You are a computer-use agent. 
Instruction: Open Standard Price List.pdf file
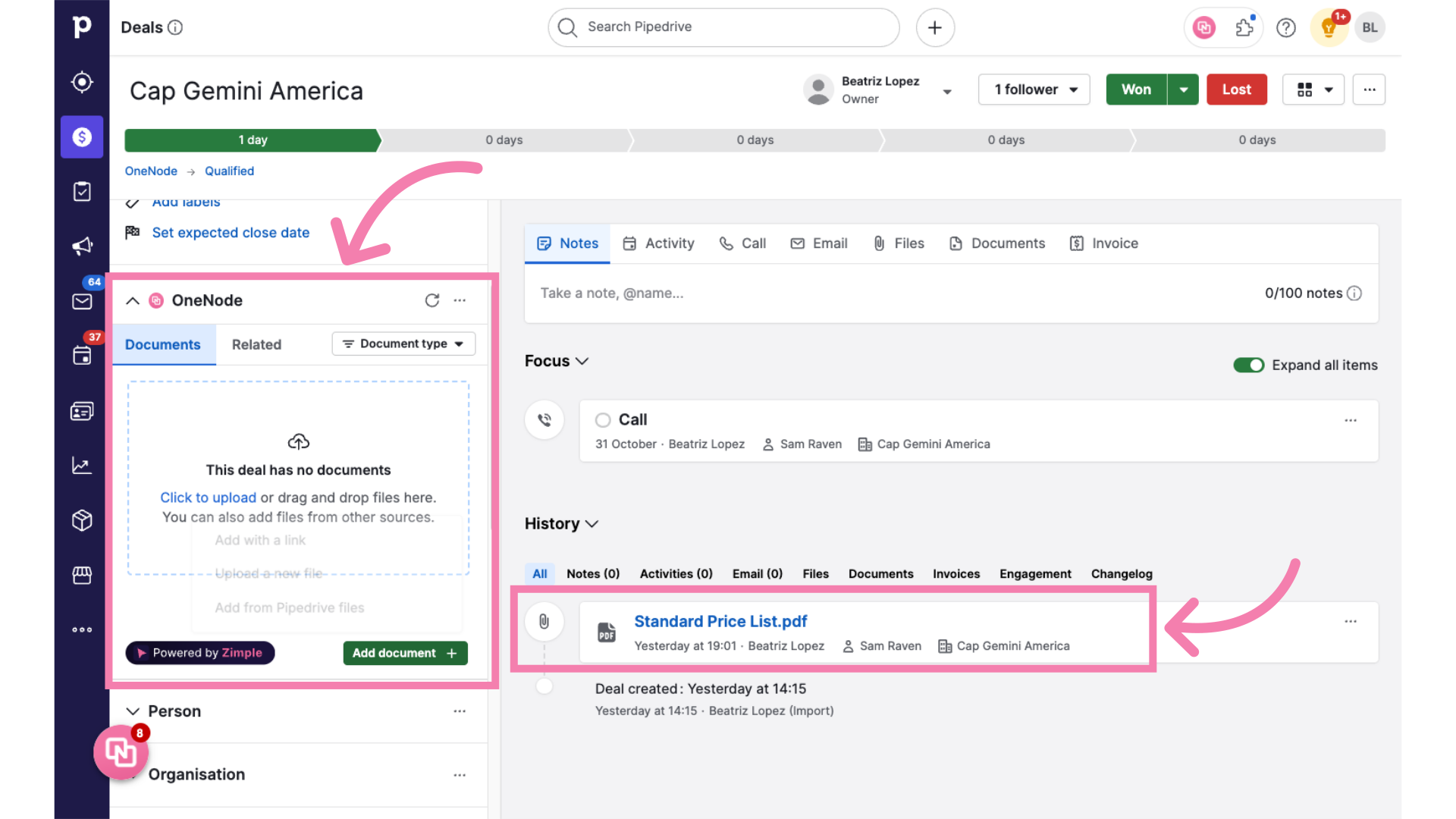pos(720,621)
